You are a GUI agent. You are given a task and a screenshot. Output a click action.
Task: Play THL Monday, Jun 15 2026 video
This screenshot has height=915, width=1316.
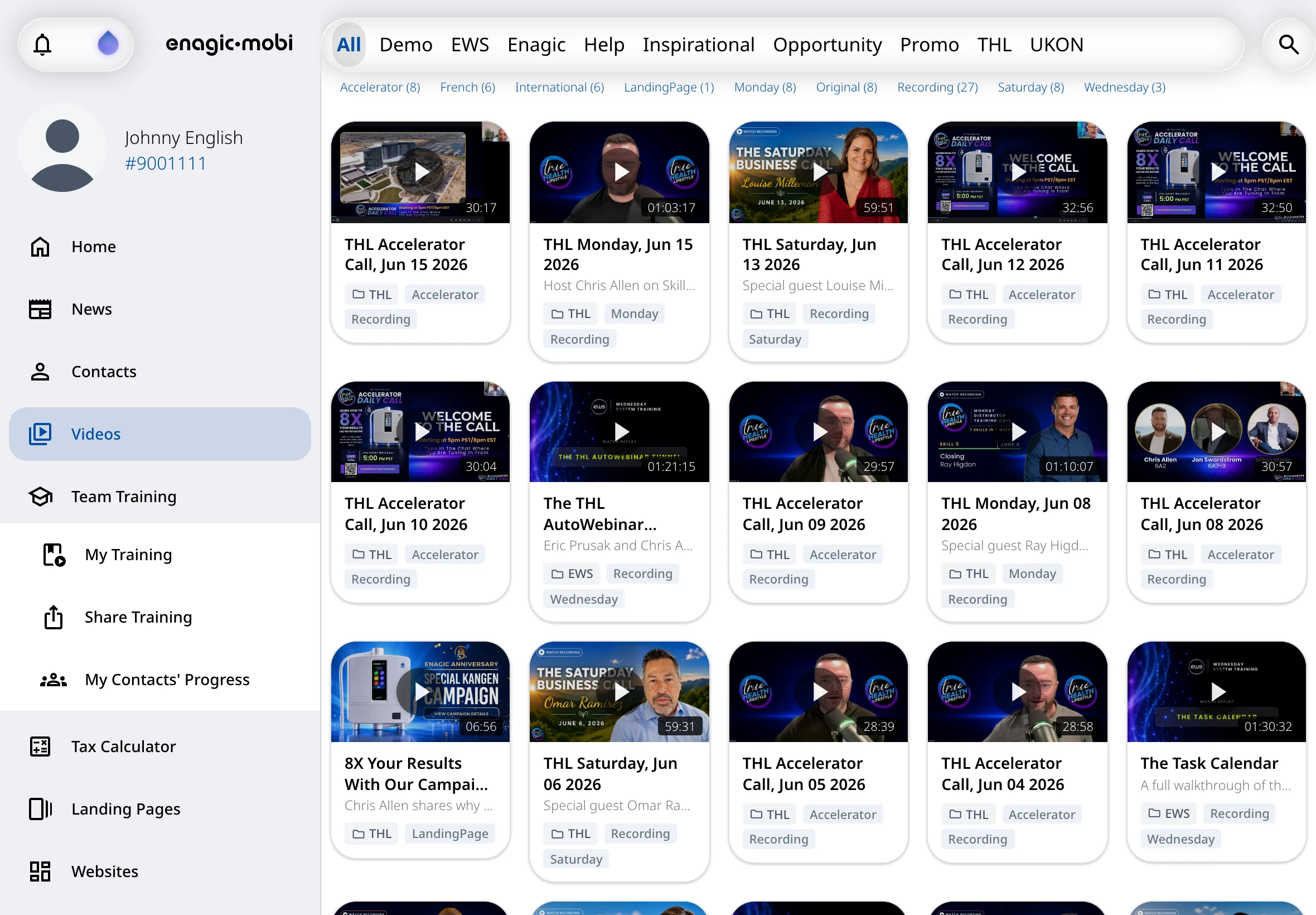click(x=620, y=172)
